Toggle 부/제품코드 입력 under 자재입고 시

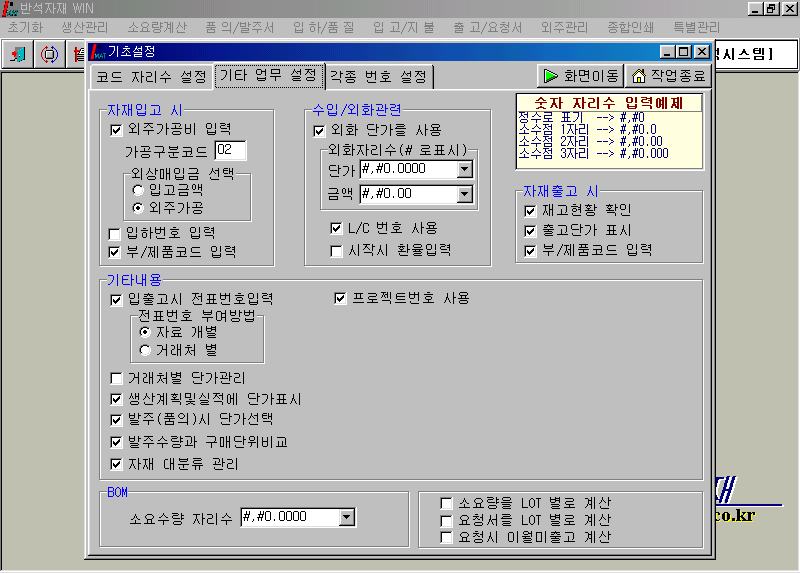(115, 252)
